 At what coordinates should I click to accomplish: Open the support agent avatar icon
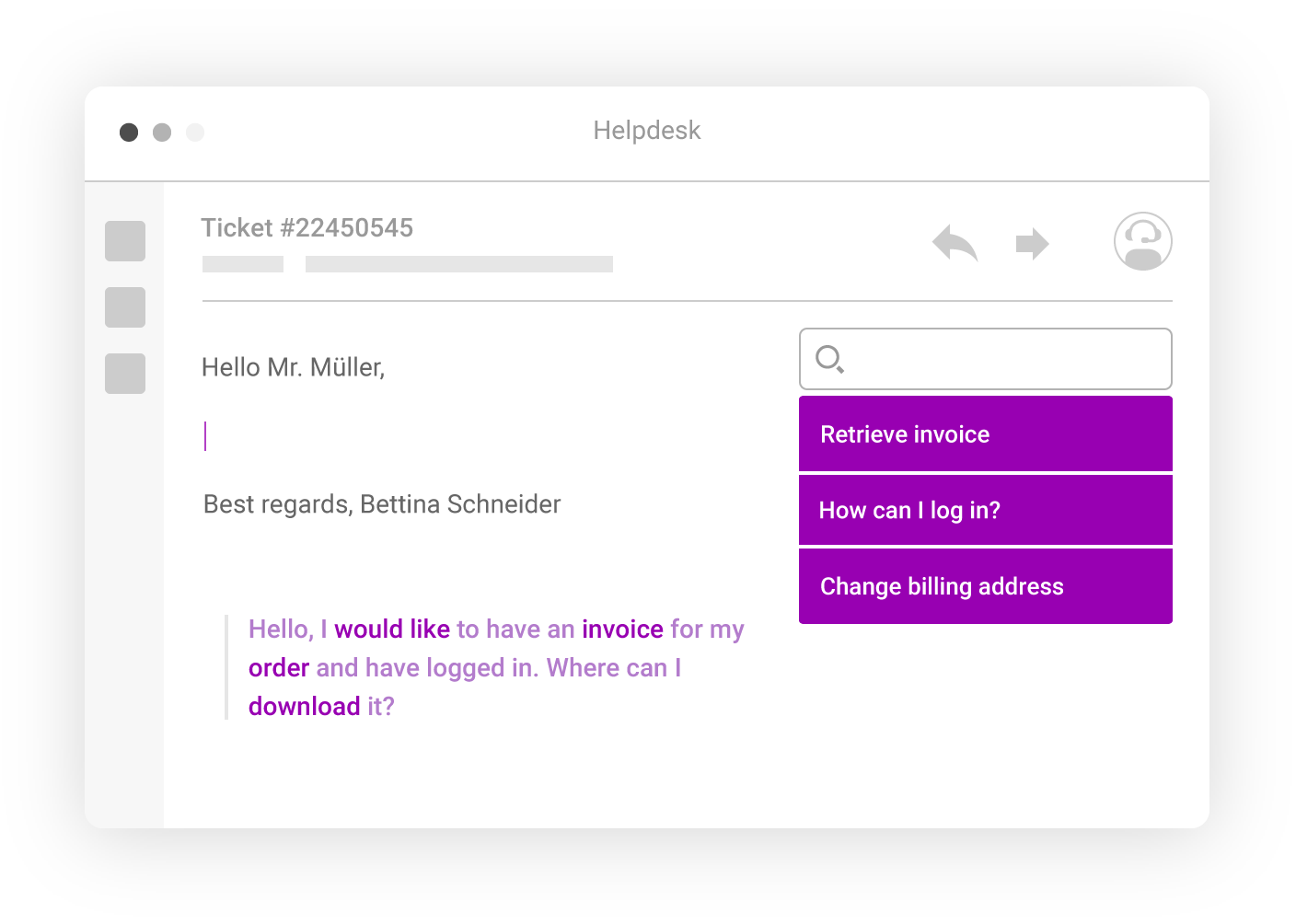click(1142, 241)
